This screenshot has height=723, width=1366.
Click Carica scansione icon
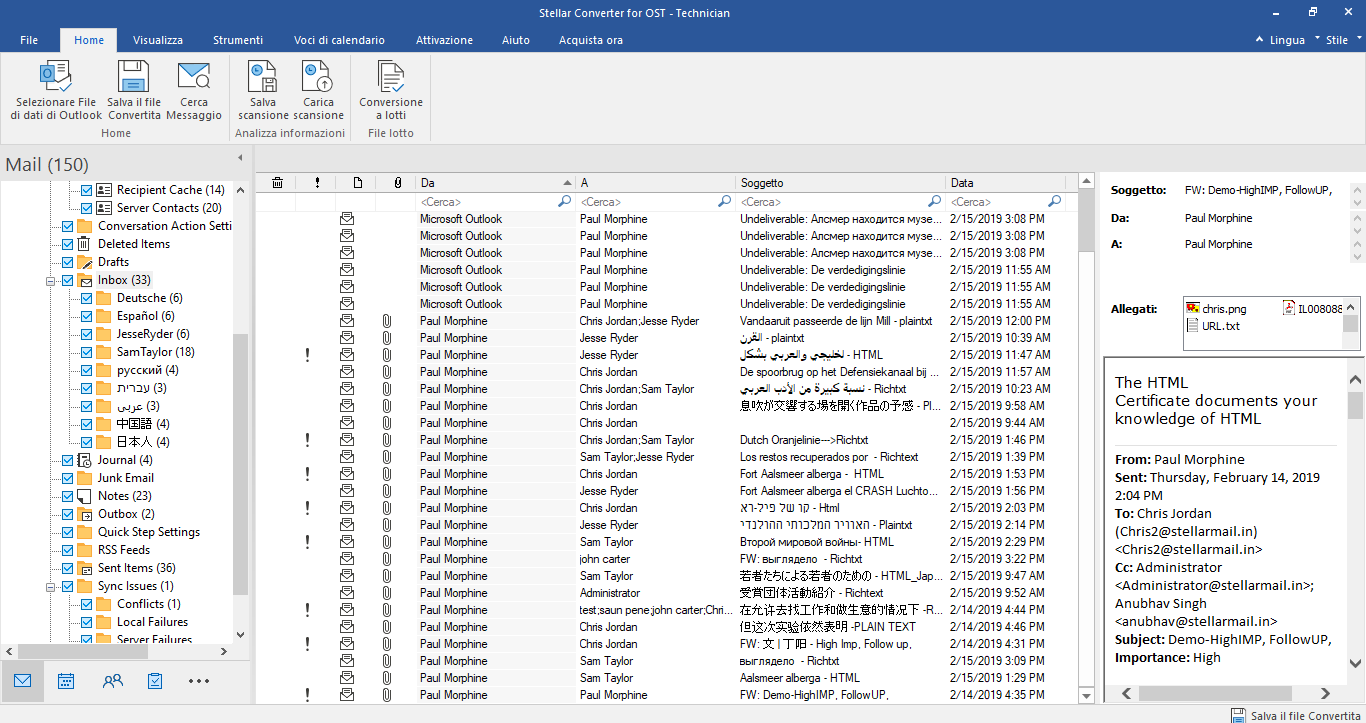tap(318, 90)
